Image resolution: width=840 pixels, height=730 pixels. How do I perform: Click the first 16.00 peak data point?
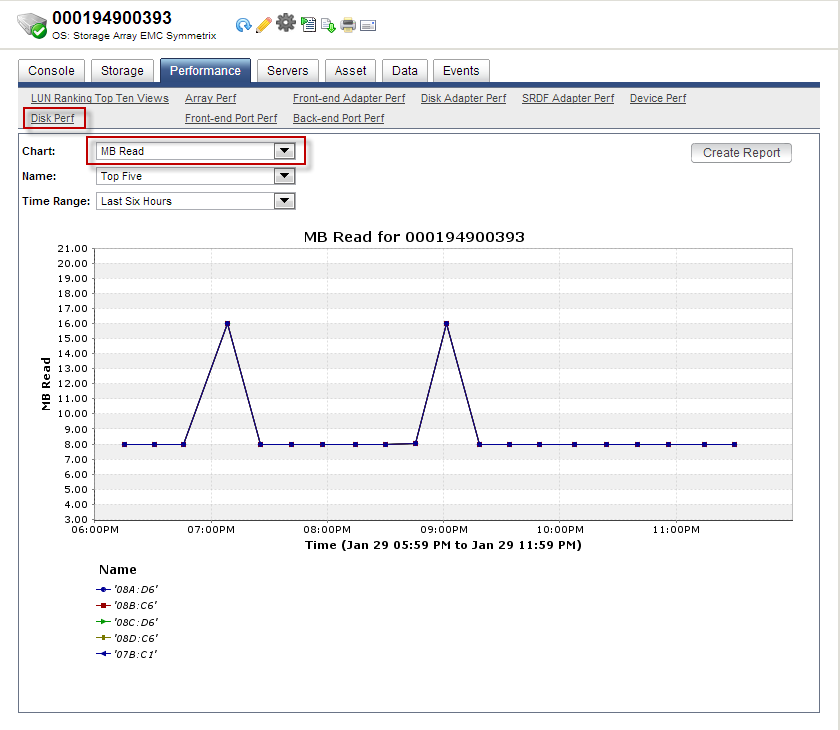[228, 323]
